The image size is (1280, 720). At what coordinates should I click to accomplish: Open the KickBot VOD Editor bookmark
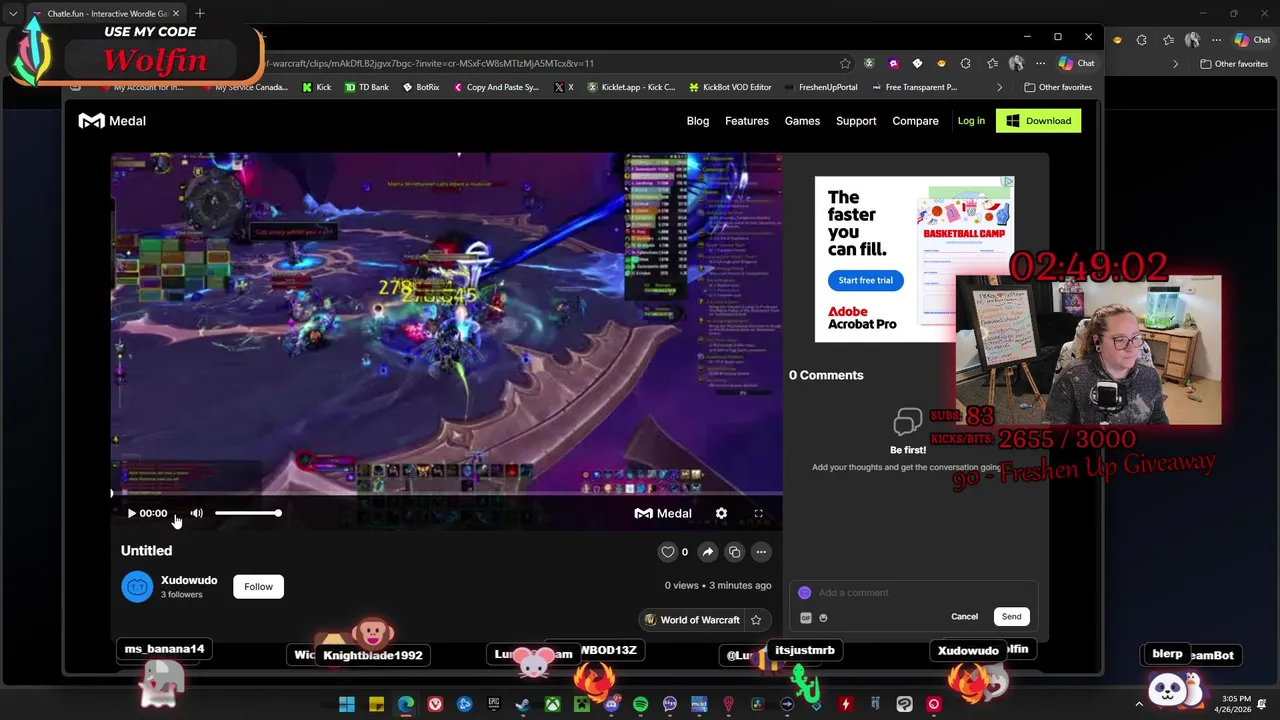[730, 87]
